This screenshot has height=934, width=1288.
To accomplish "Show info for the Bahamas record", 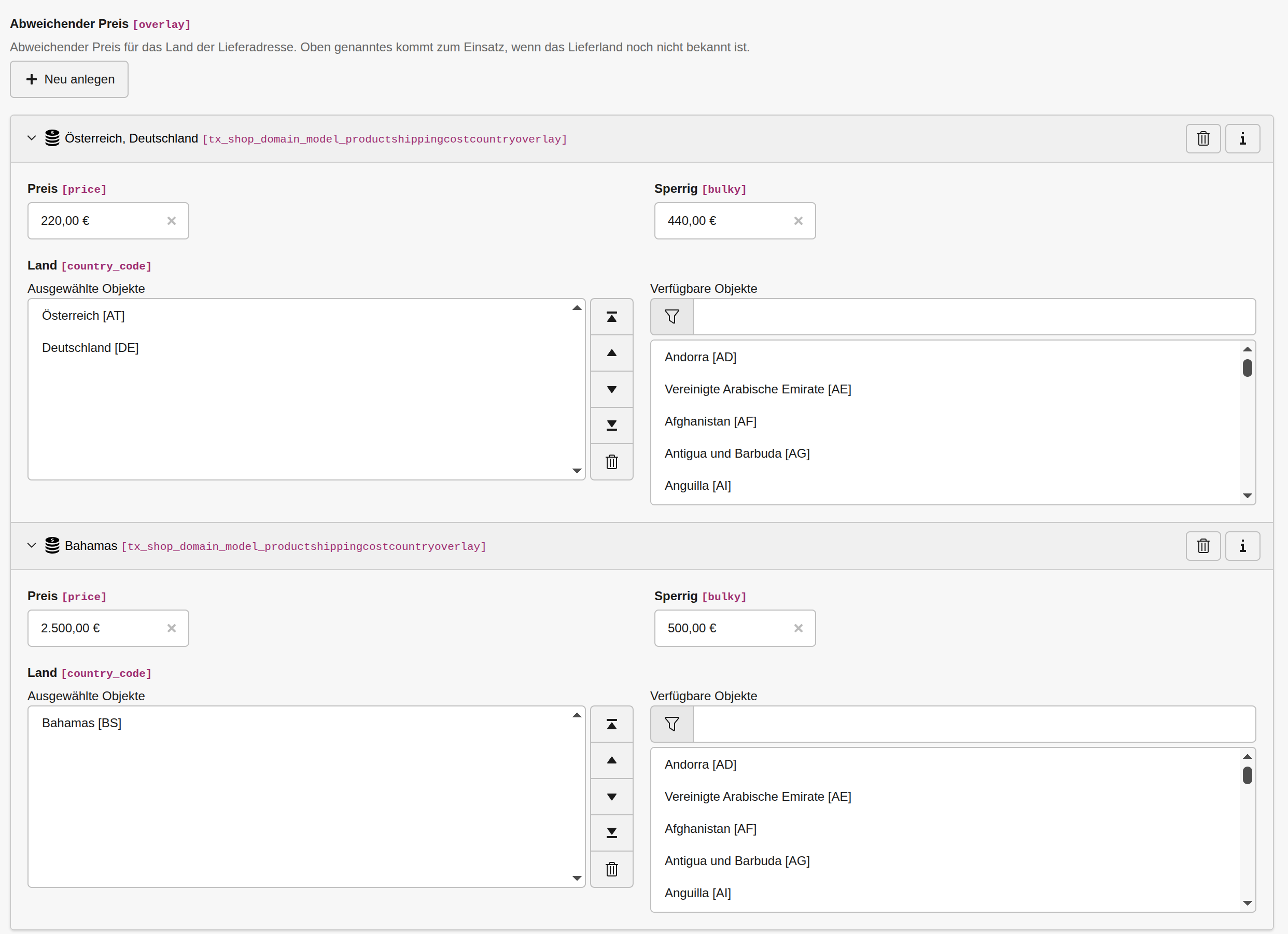I will (x=1242, y=546).
